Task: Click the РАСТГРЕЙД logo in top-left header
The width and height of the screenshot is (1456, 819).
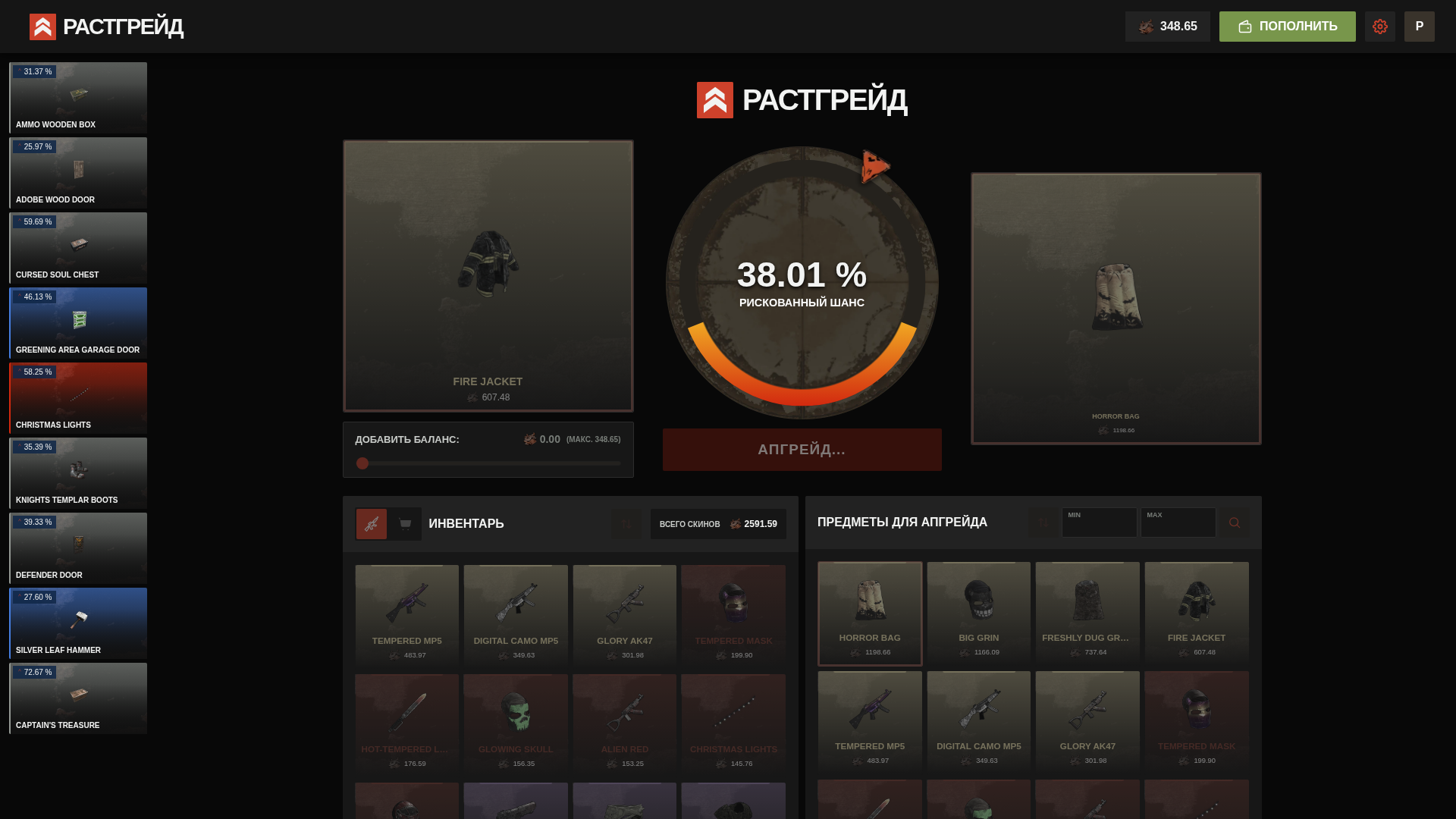Action: click(106, 27)
